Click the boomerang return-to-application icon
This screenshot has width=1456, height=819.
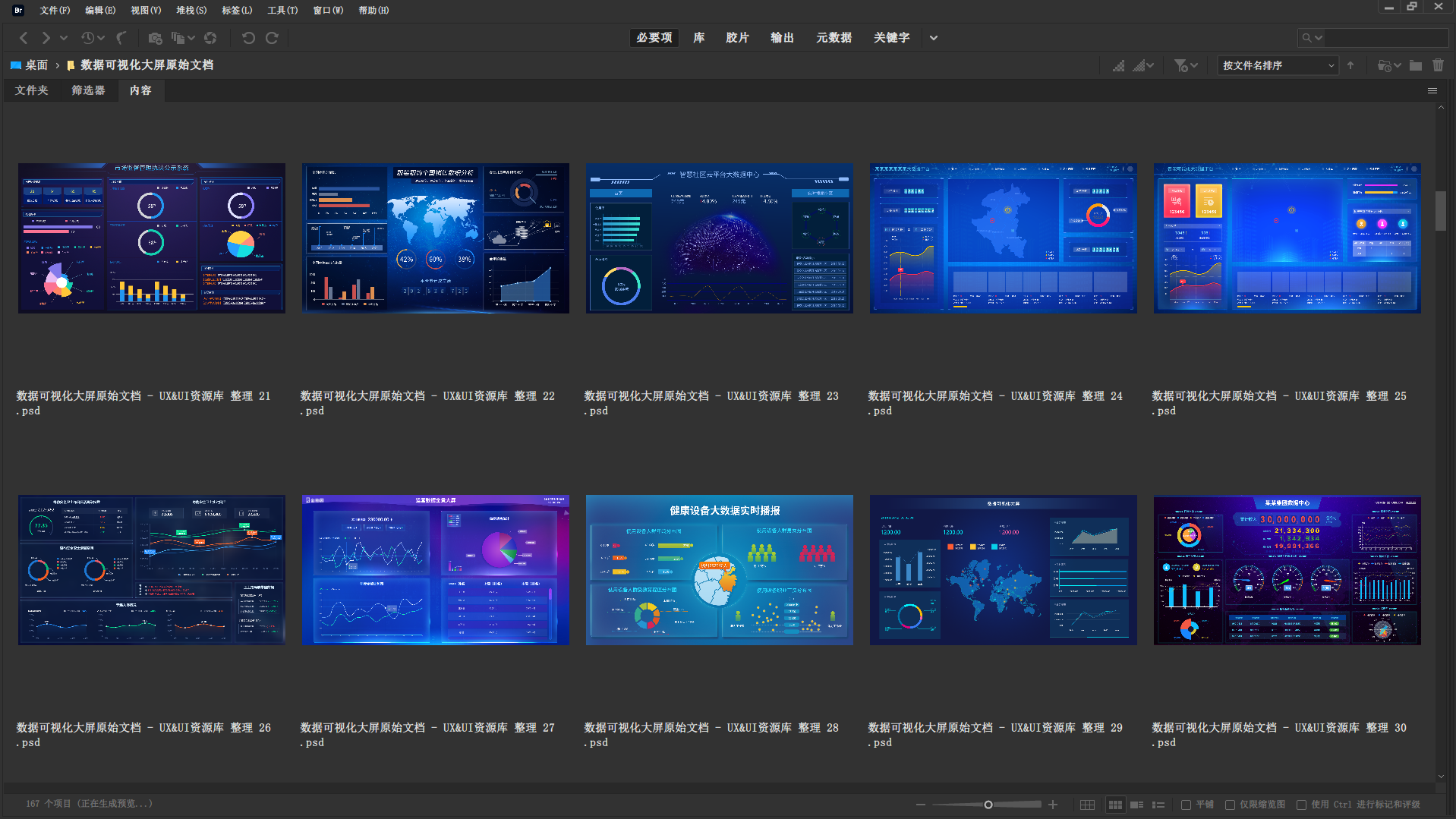(x=121, y=38)
